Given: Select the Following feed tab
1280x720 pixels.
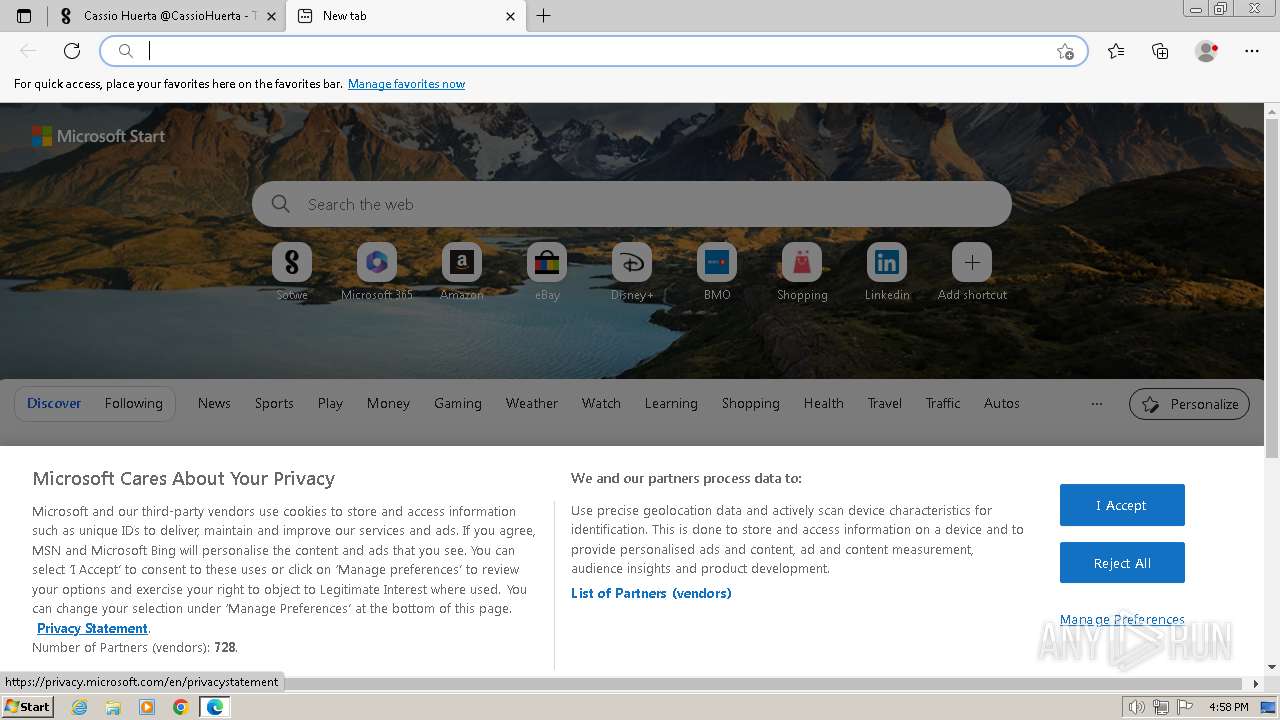Looking at the screenshot, I should pyautogui.click(x=133, y=403).
